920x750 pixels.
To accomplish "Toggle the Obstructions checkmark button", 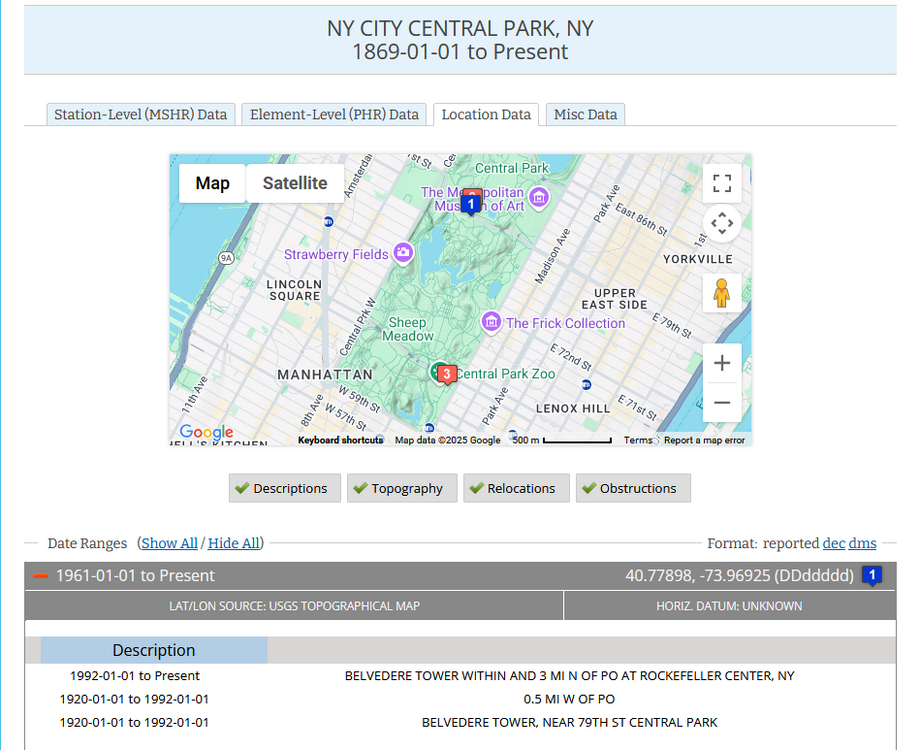I will coord(633,488).
